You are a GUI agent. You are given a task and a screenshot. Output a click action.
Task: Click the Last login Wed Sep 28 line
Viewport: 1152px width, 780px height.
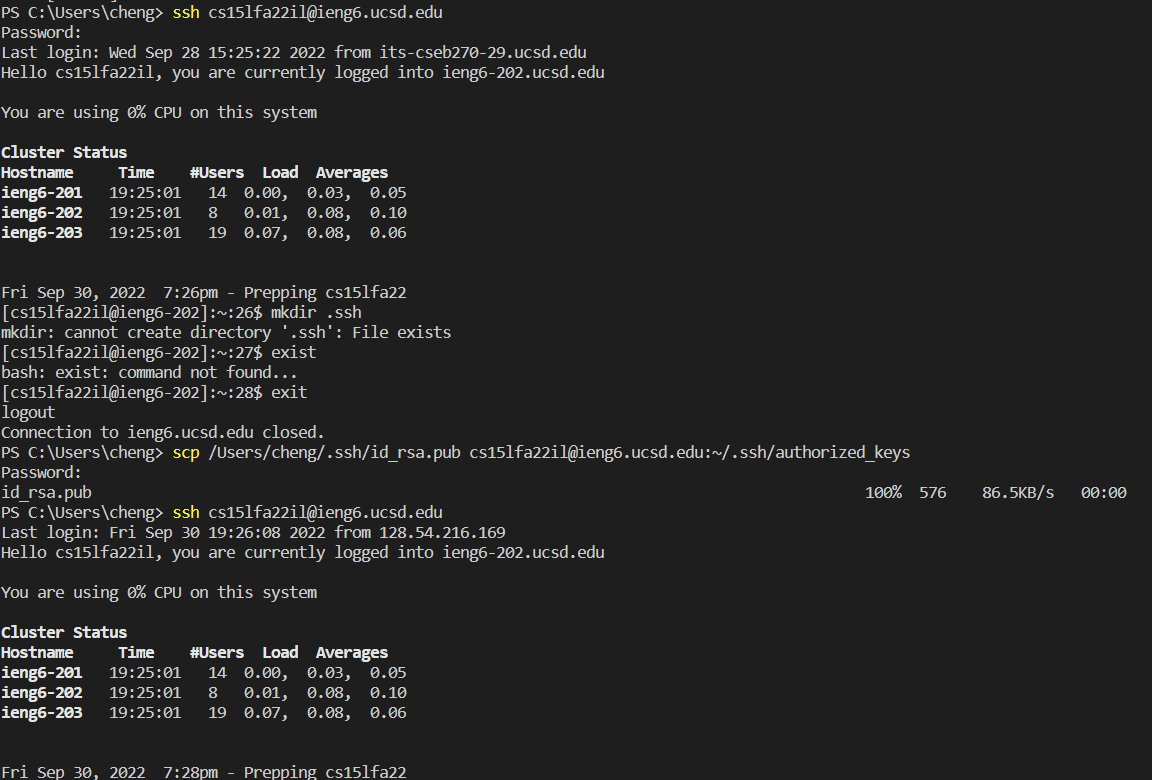pos(294,53)
